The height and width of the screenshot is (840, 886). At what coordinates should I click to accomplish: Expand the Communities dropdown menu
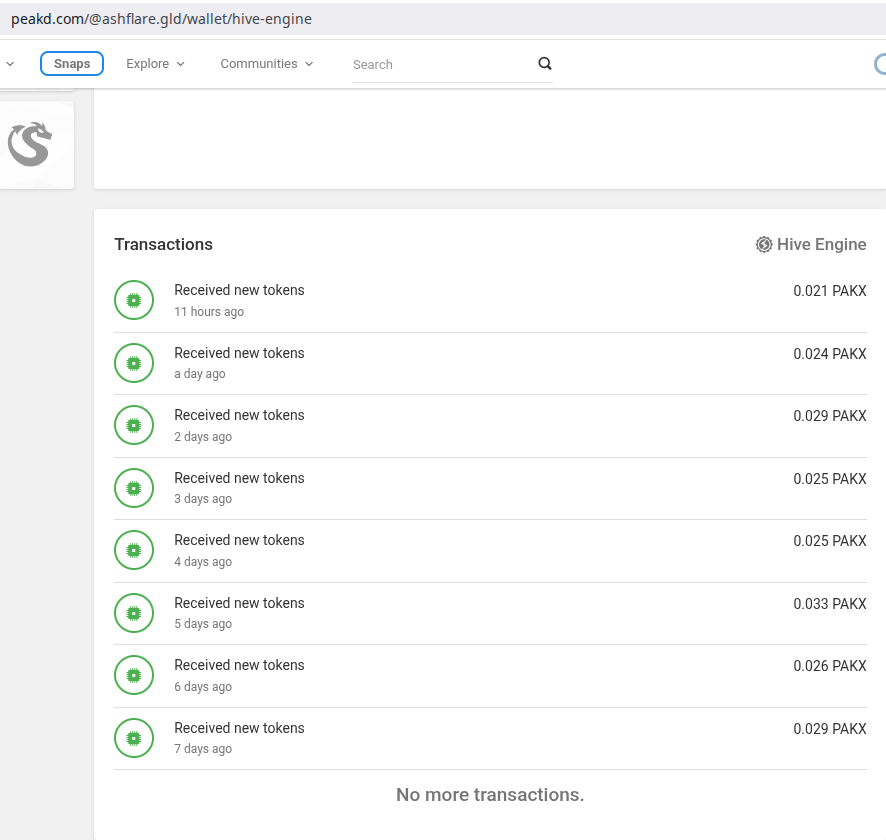click(267, 64)
